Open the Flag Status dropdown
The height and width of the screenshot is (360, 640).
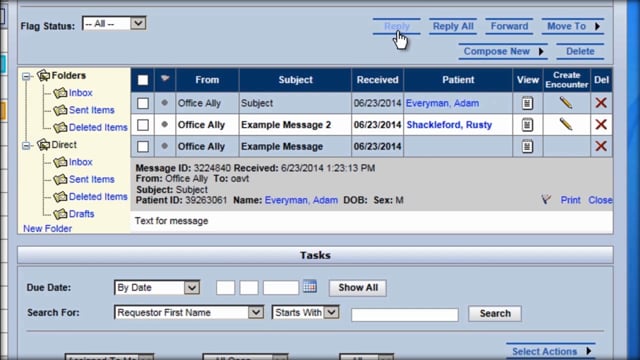[x=114, y=24]
